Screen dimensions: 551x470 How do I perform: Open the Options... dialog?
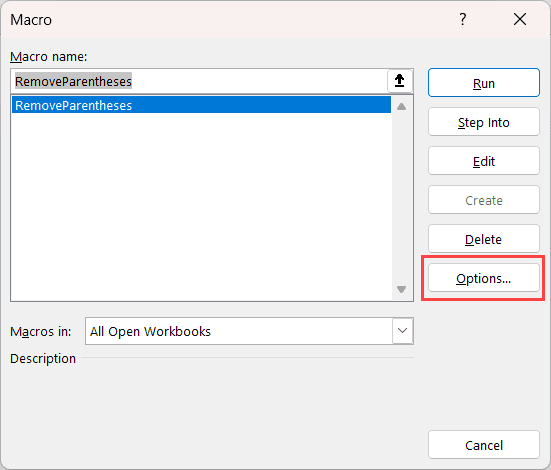(484, 278)
